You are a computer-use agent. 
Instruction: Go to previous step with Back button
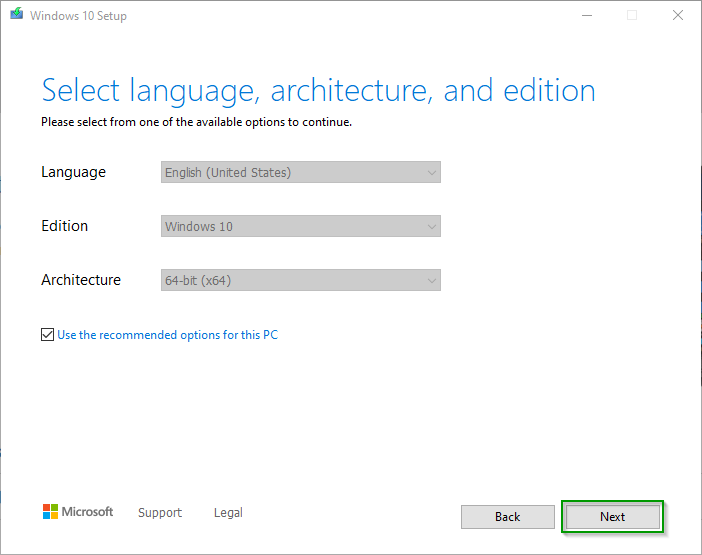coord(507,517)
